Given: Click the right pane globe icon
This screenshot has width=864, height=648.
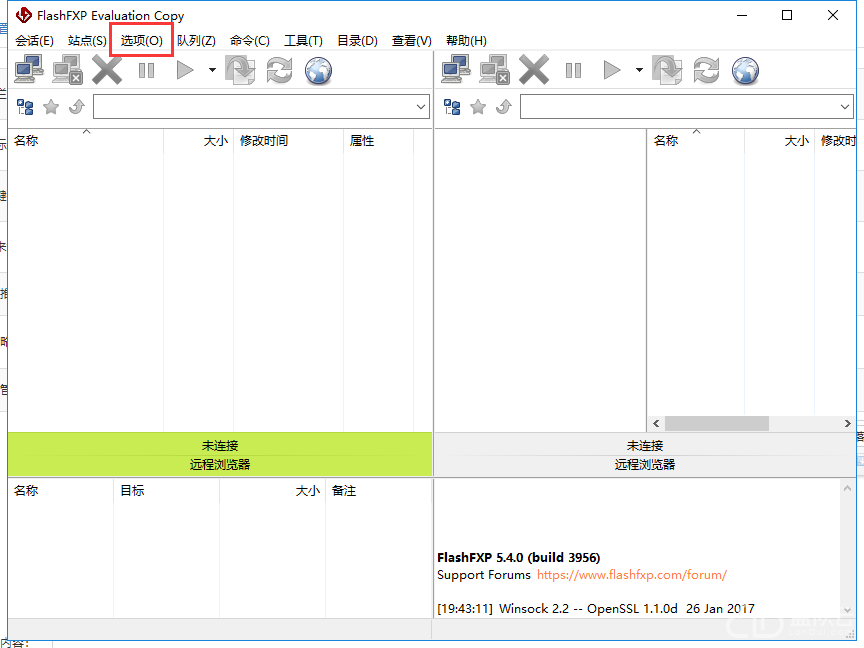Looking at the screenshot, I should [x=746, y=71].
